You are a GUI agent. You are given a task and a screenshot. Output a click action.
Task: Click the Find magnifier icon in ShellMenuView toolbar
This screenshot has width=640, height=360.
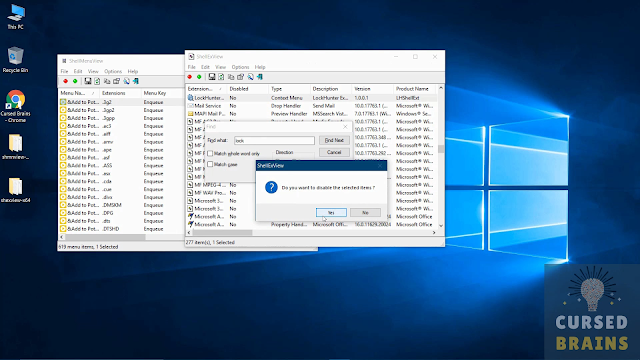(x=126, y=81)
